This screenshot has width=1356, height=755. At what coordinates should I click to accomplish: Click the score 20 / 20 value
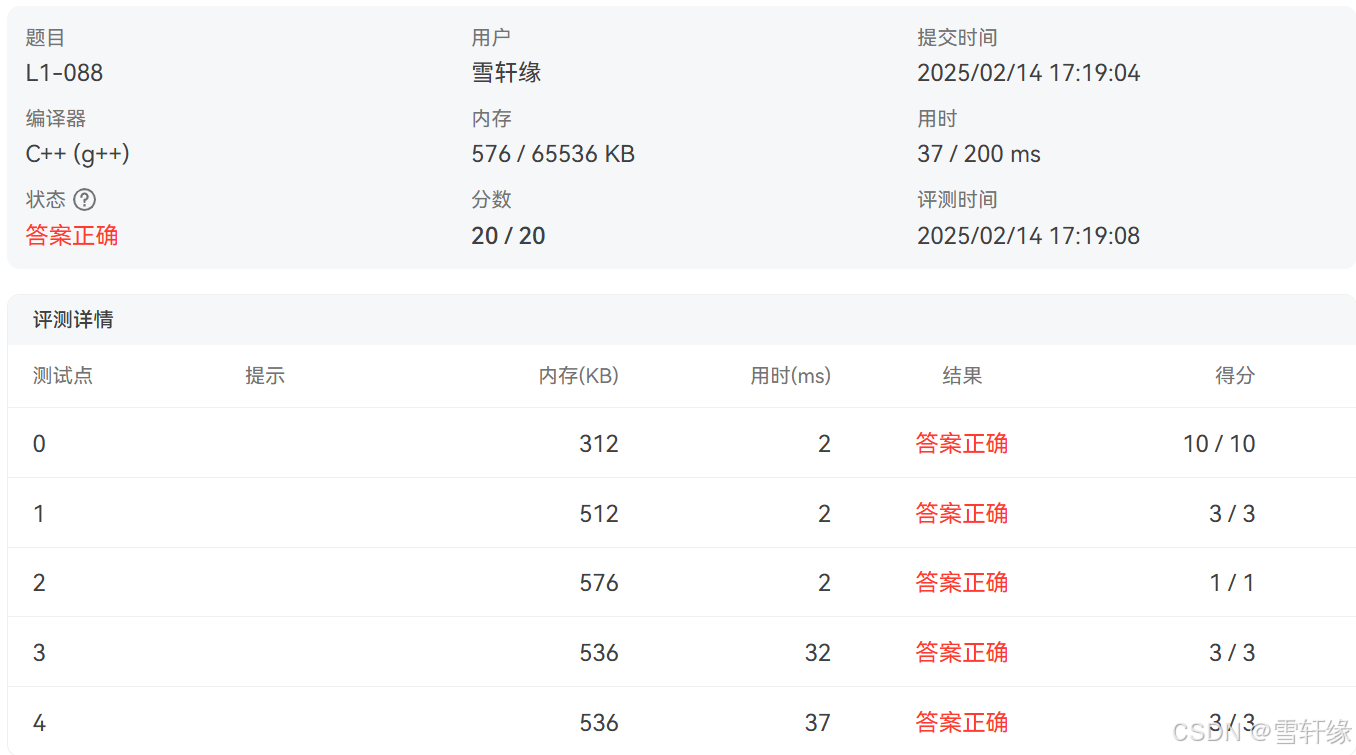pos(508,235)
